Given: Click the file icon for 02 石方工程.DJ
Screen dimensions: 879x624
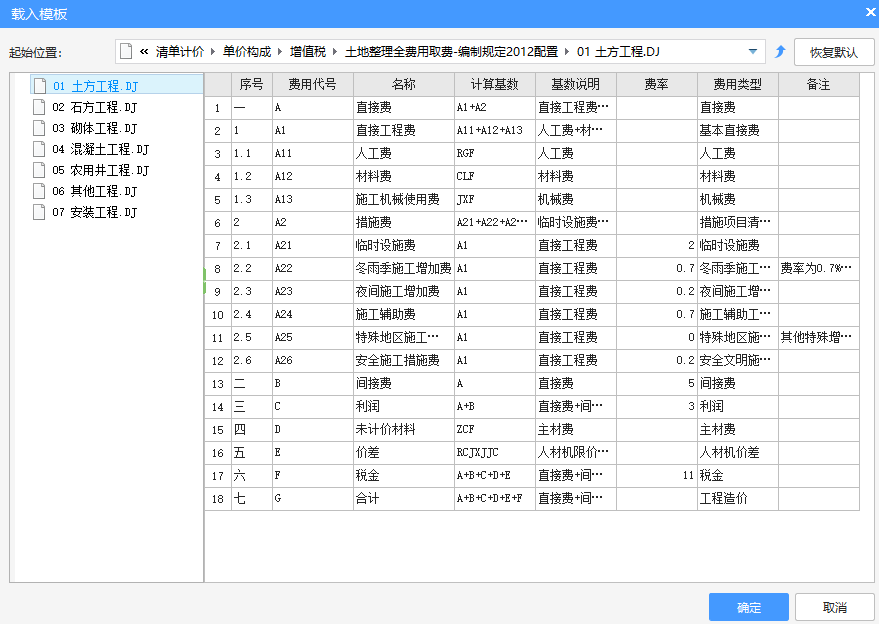Looking at the screenshot, I should pos(39,107).
